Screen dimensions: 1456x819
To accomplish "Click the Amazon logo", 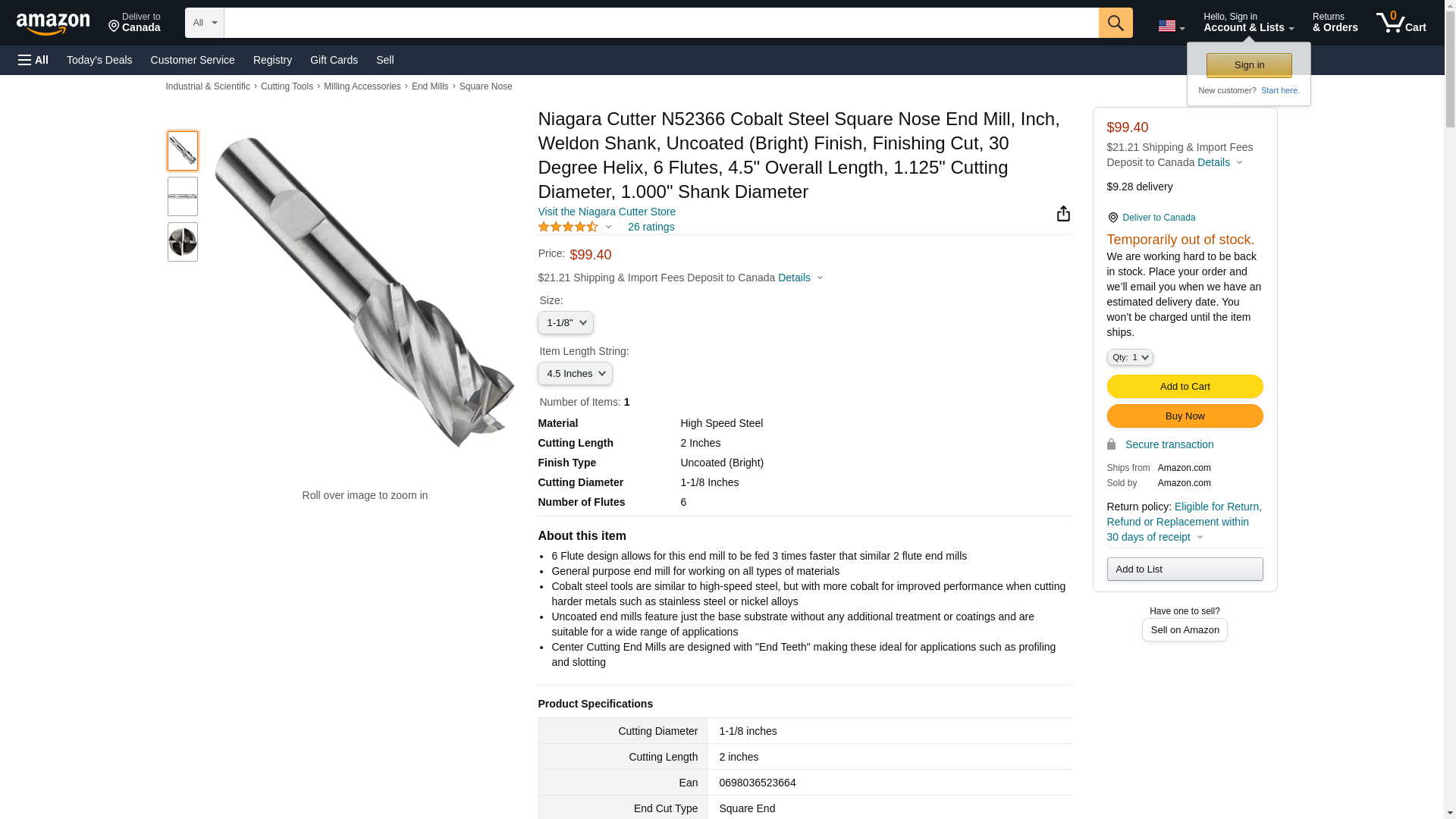I will [53, 24].
